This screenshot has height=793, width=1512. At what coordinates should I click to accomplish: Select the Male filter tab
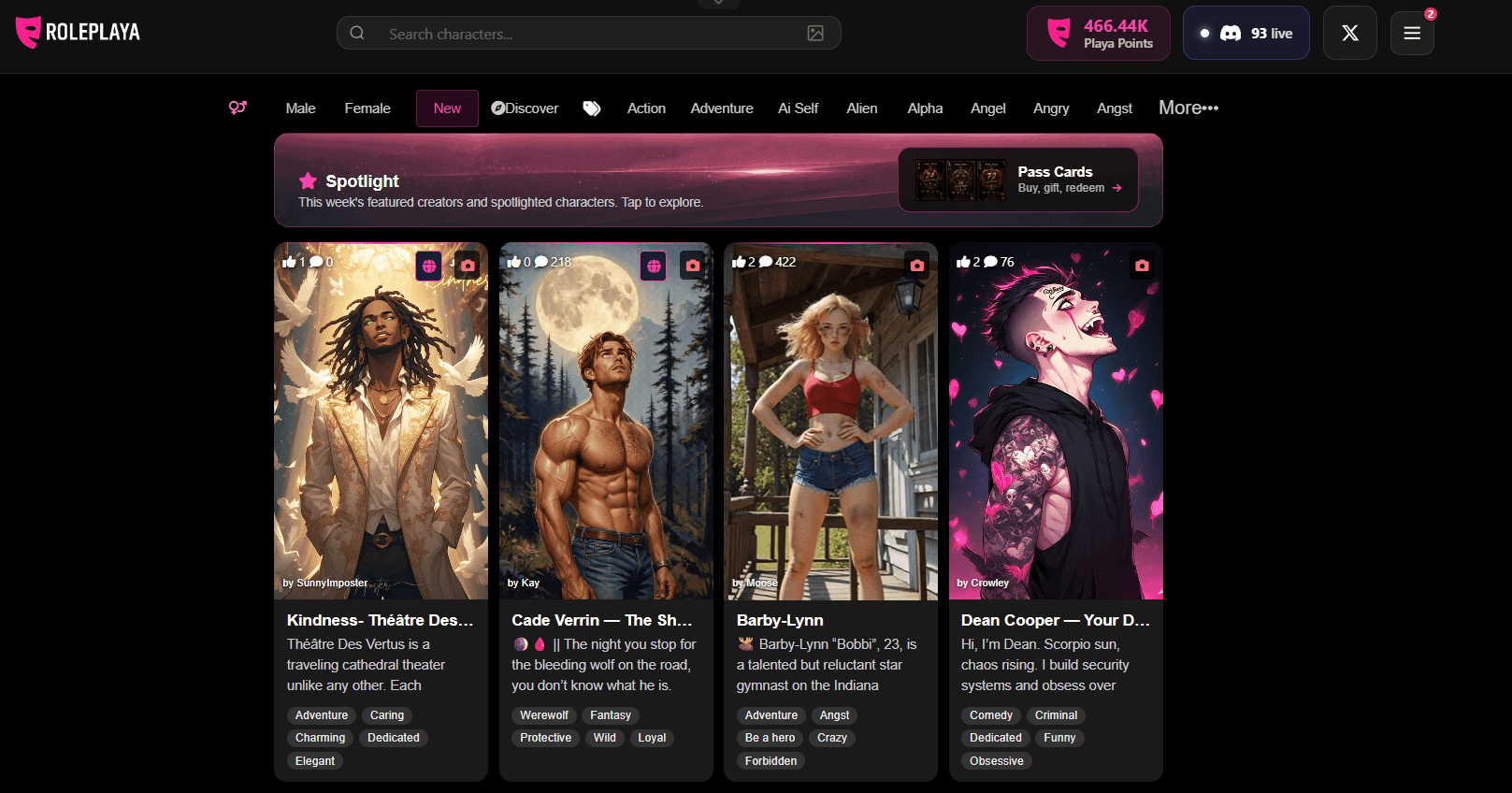[x=300, y=108]
